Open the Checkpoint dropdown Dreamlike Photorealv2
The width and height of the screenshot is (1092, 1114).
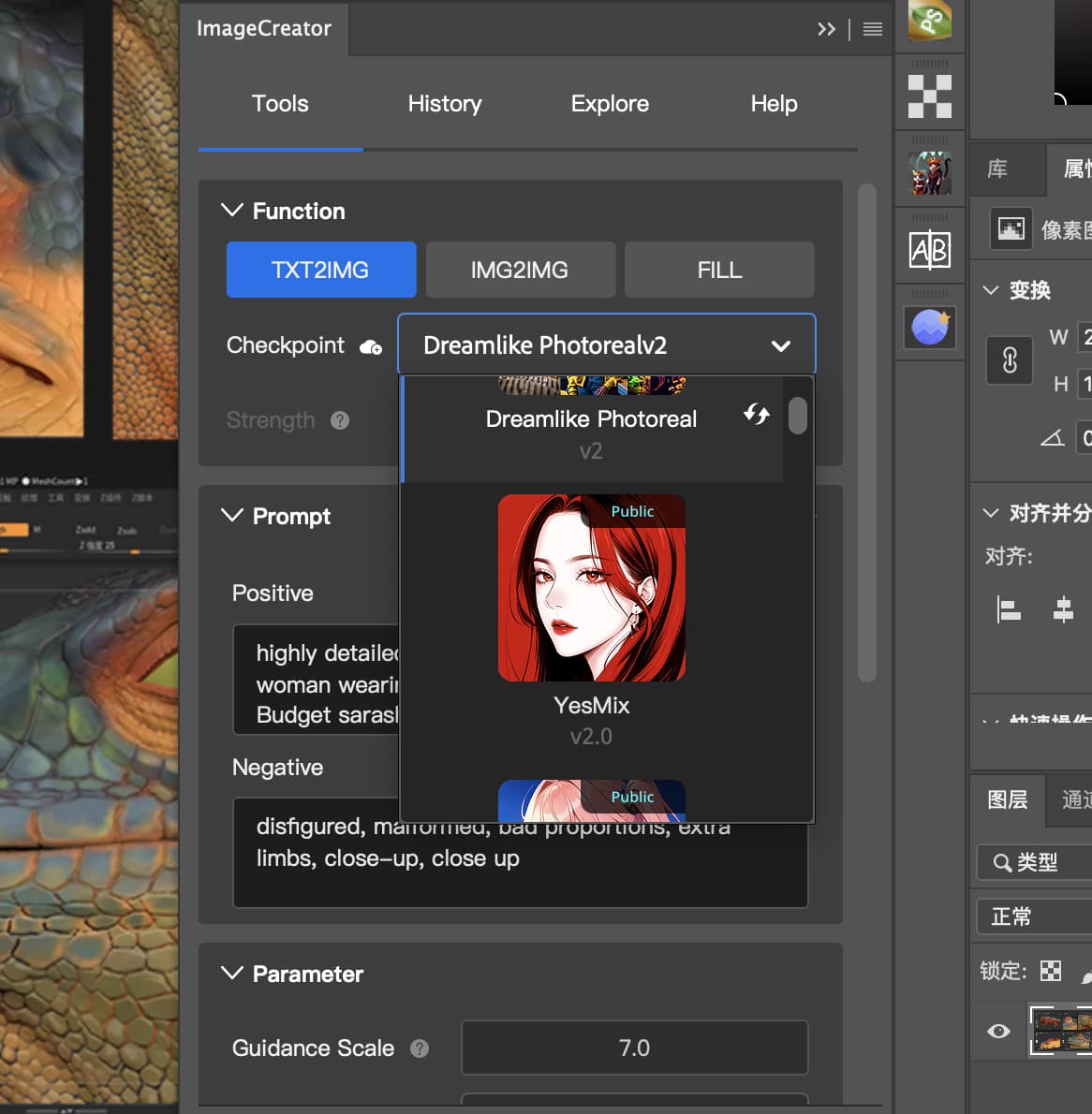(x=606, y=345)
